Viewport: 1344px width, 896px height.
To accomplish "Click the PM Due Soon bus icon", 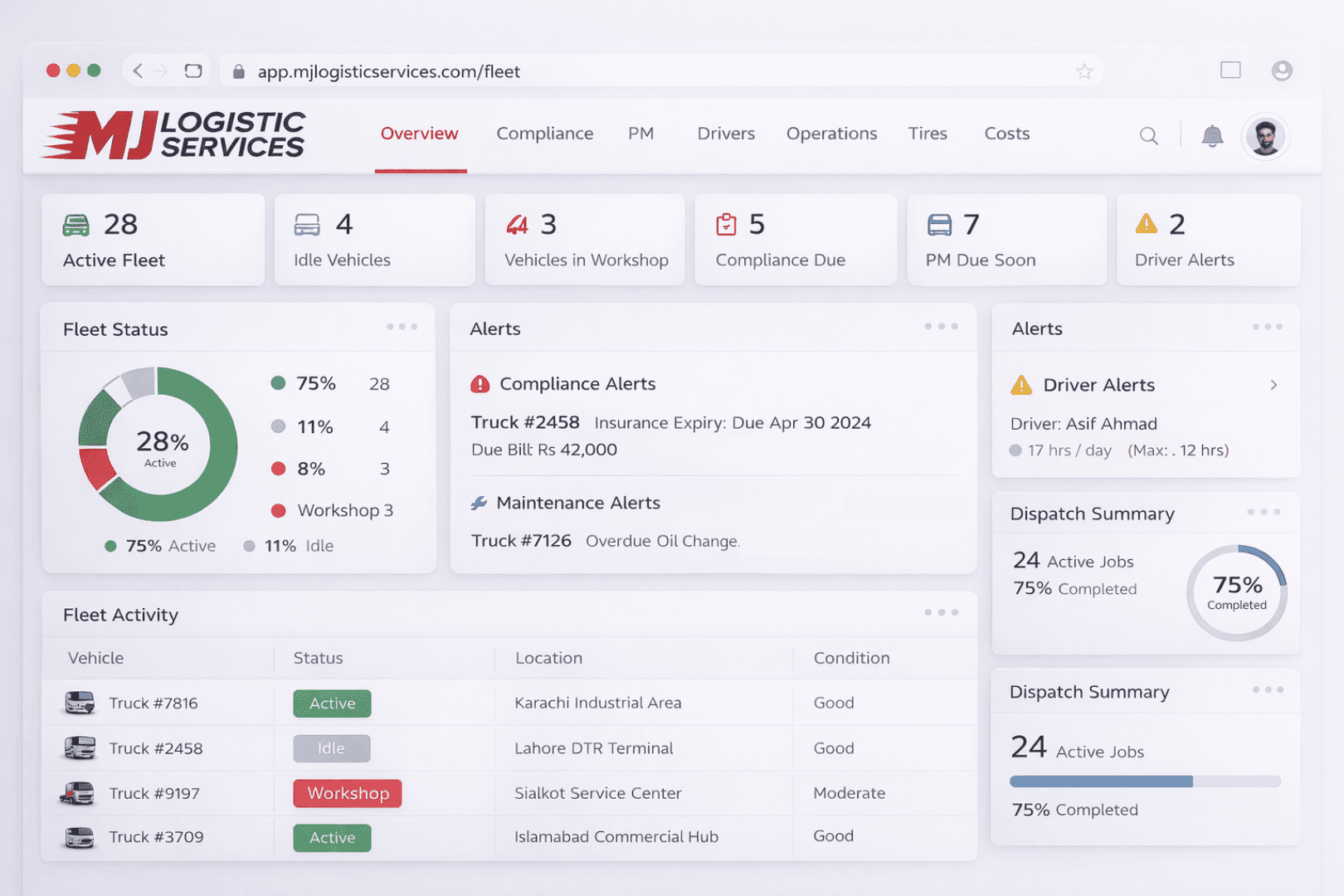I will coord(938,224).
